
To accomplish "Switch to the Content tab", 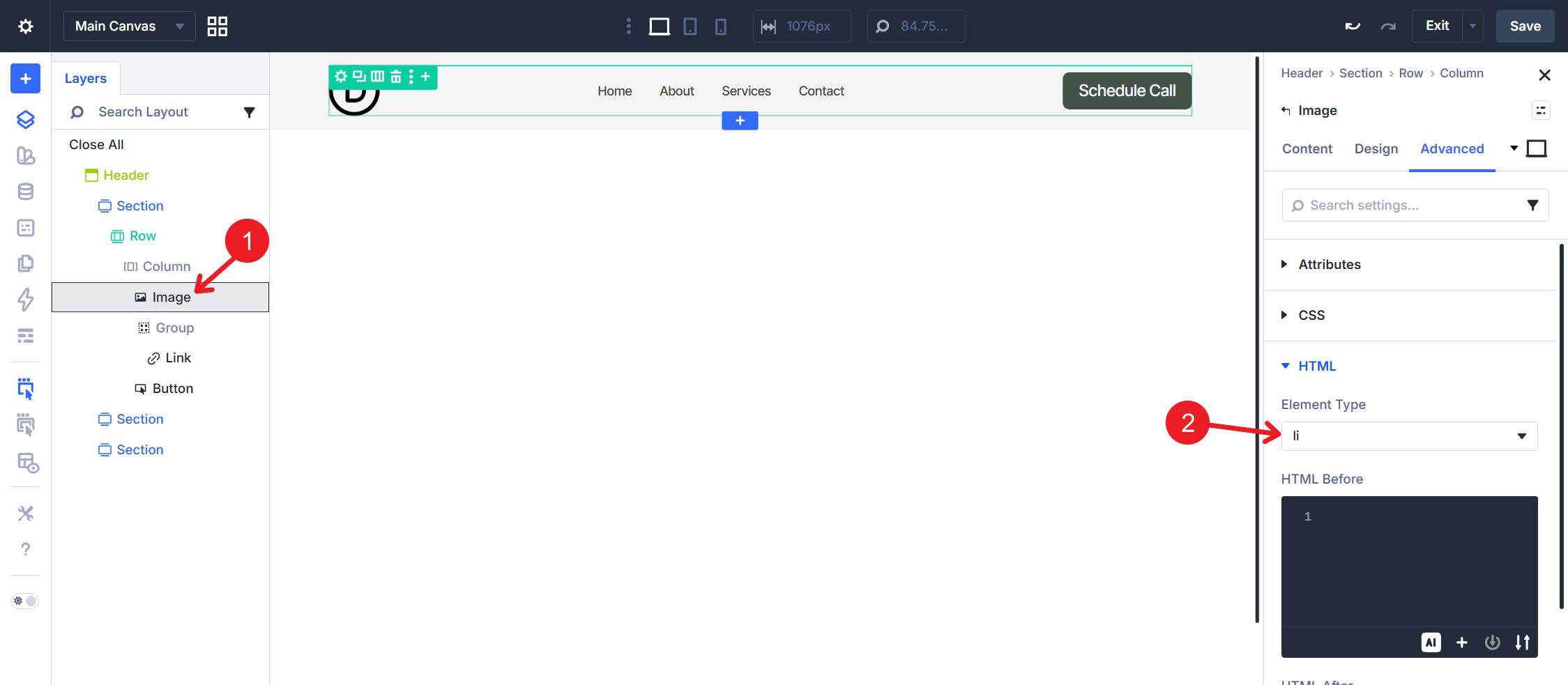I will click(1307, 148).
